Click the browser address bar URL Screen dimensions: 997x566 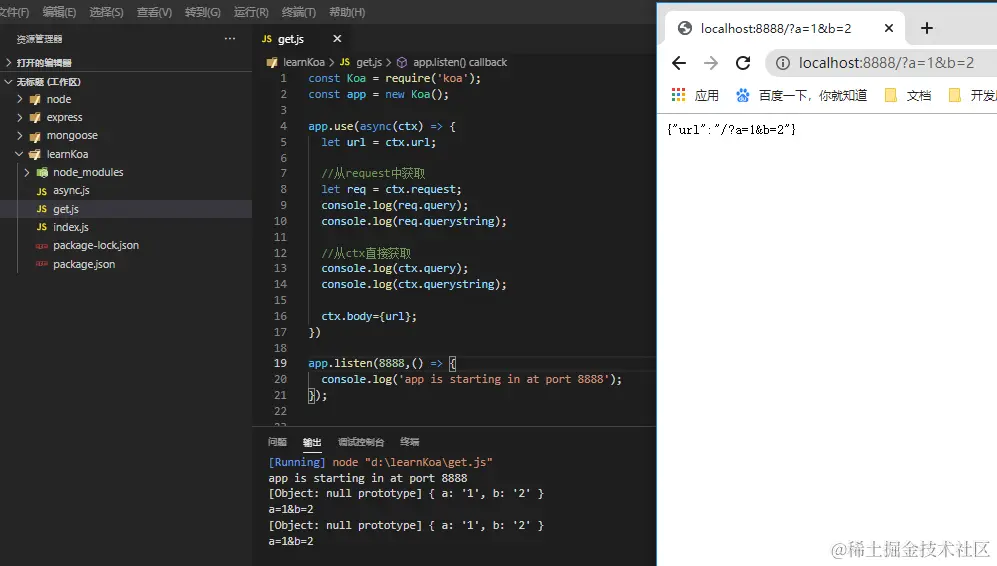click(886, 63)
